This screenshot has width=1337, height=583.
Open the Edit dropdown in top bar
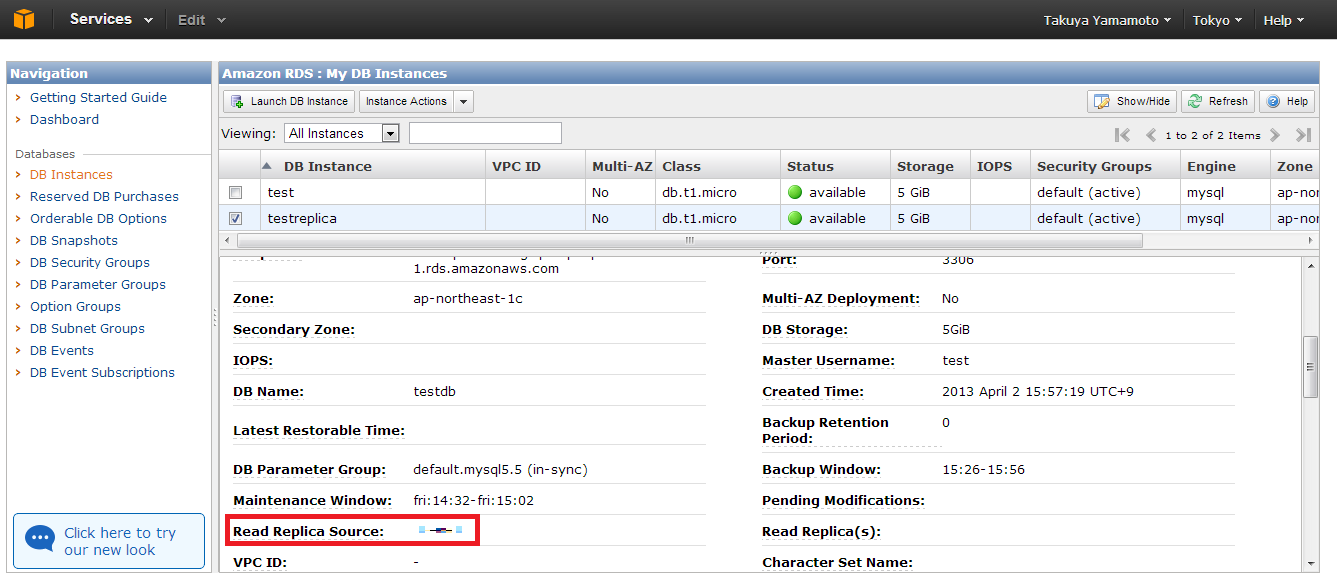pyautogui.click(x=201, y=20)
